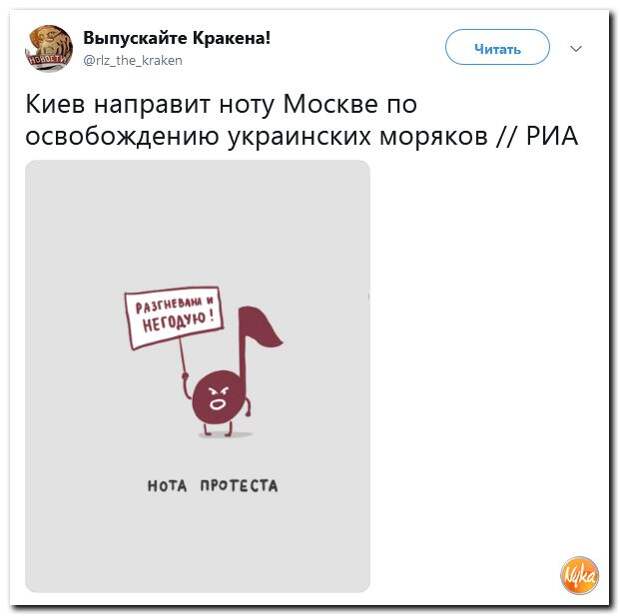
Task: Open the display name Выпускайте Кракена!
Action: pos(177,38)
